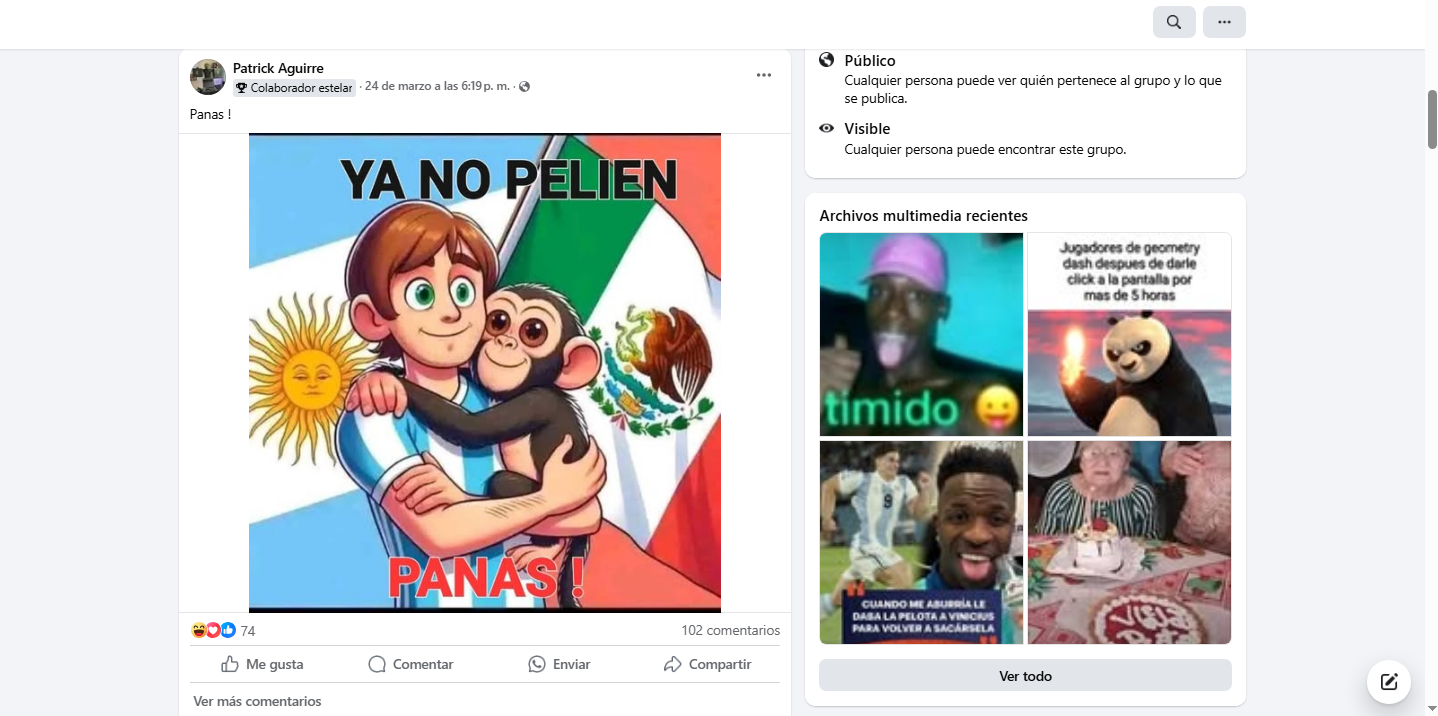
Task: Open Patrick Aguirre's profile picture
Action: pyautogui.click(x=208, y=77)
